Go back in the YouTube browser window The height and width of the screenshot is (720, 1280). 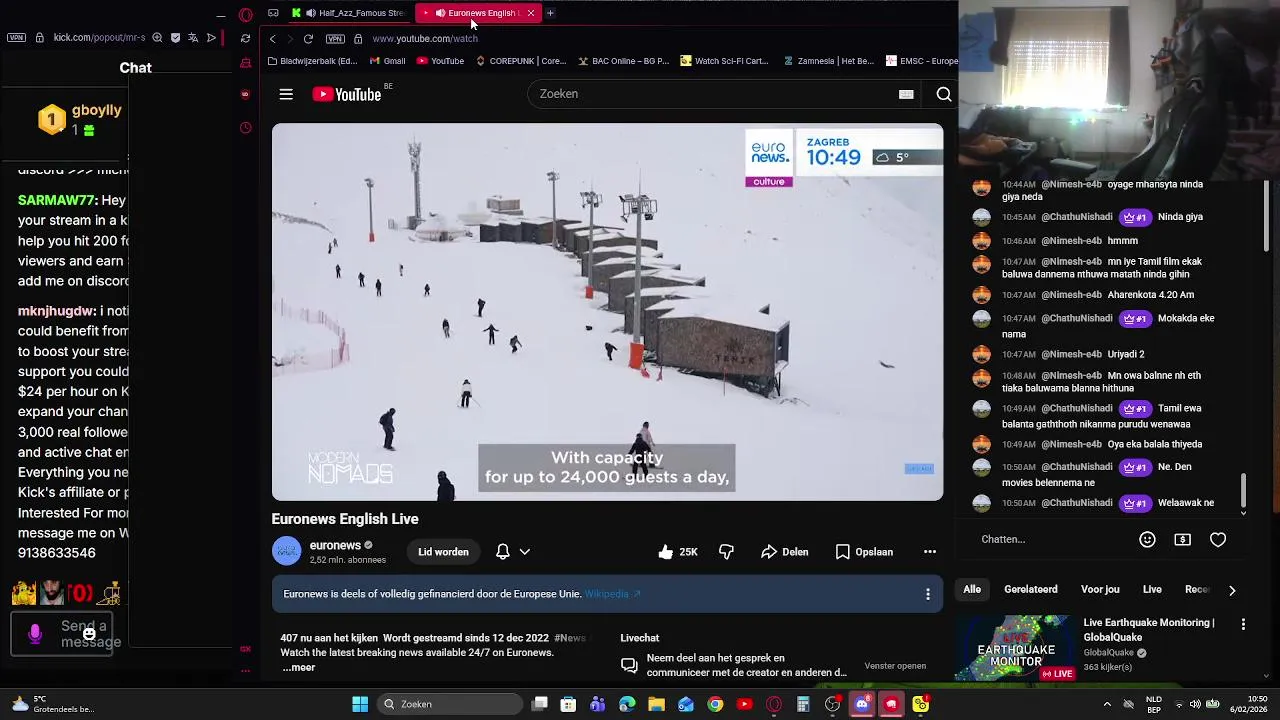(x=272, y=39)
